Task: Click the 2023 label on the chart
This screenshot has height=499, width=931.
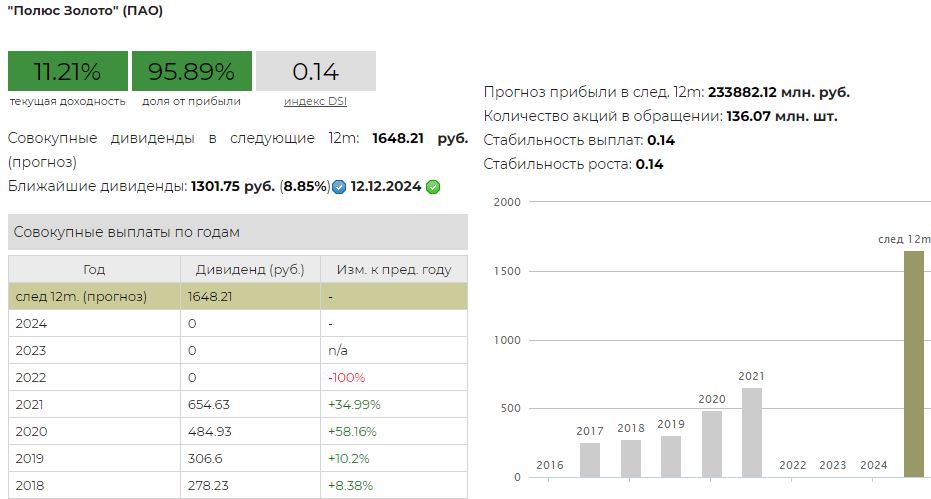Action: [832, 465]
